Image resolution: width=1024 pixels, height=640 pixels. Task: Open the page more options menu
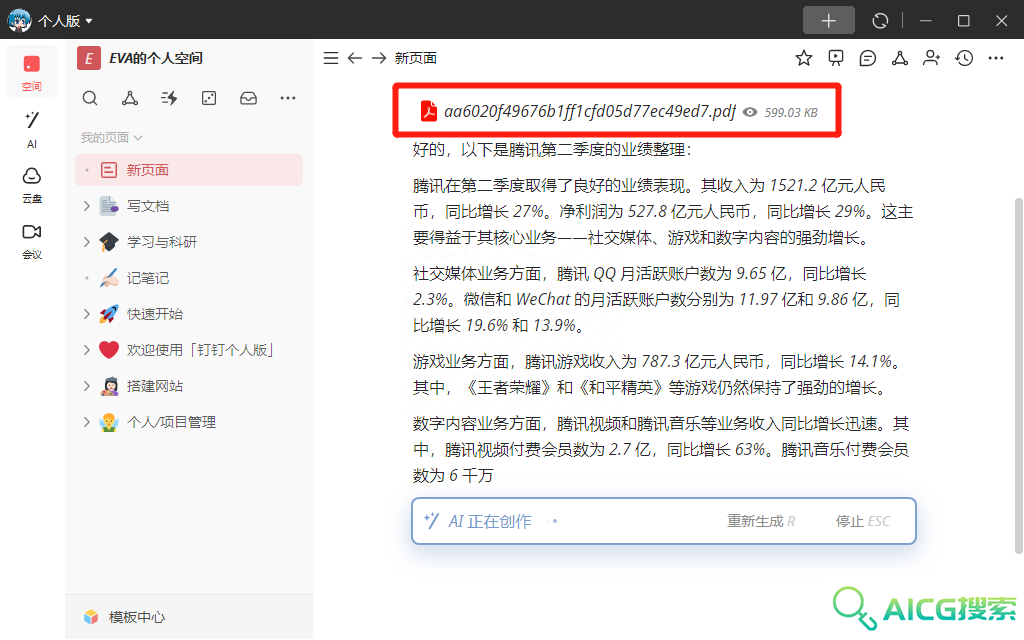click(996, 58)
